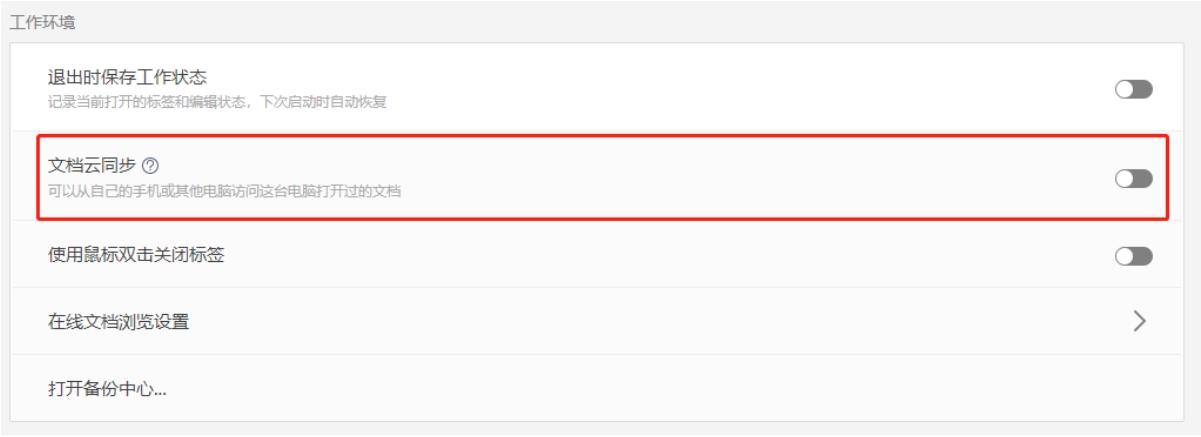Enable 退出时保存工作状态 switch
This screenshot has height=437, width=1201.
1133,90
